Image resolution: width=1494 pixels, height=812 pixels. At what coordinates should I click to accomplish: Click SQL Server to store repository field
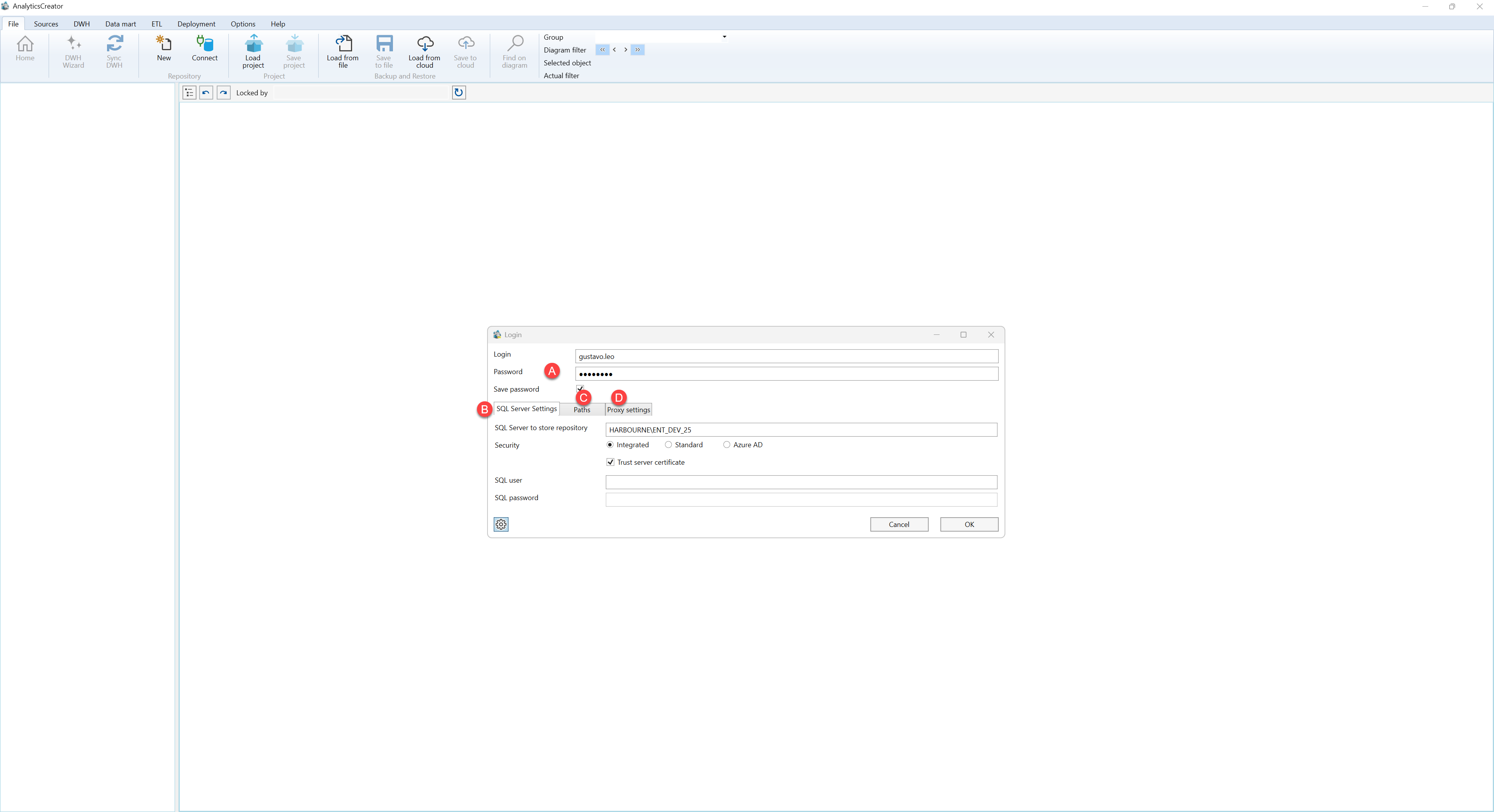tap(801, 429)
